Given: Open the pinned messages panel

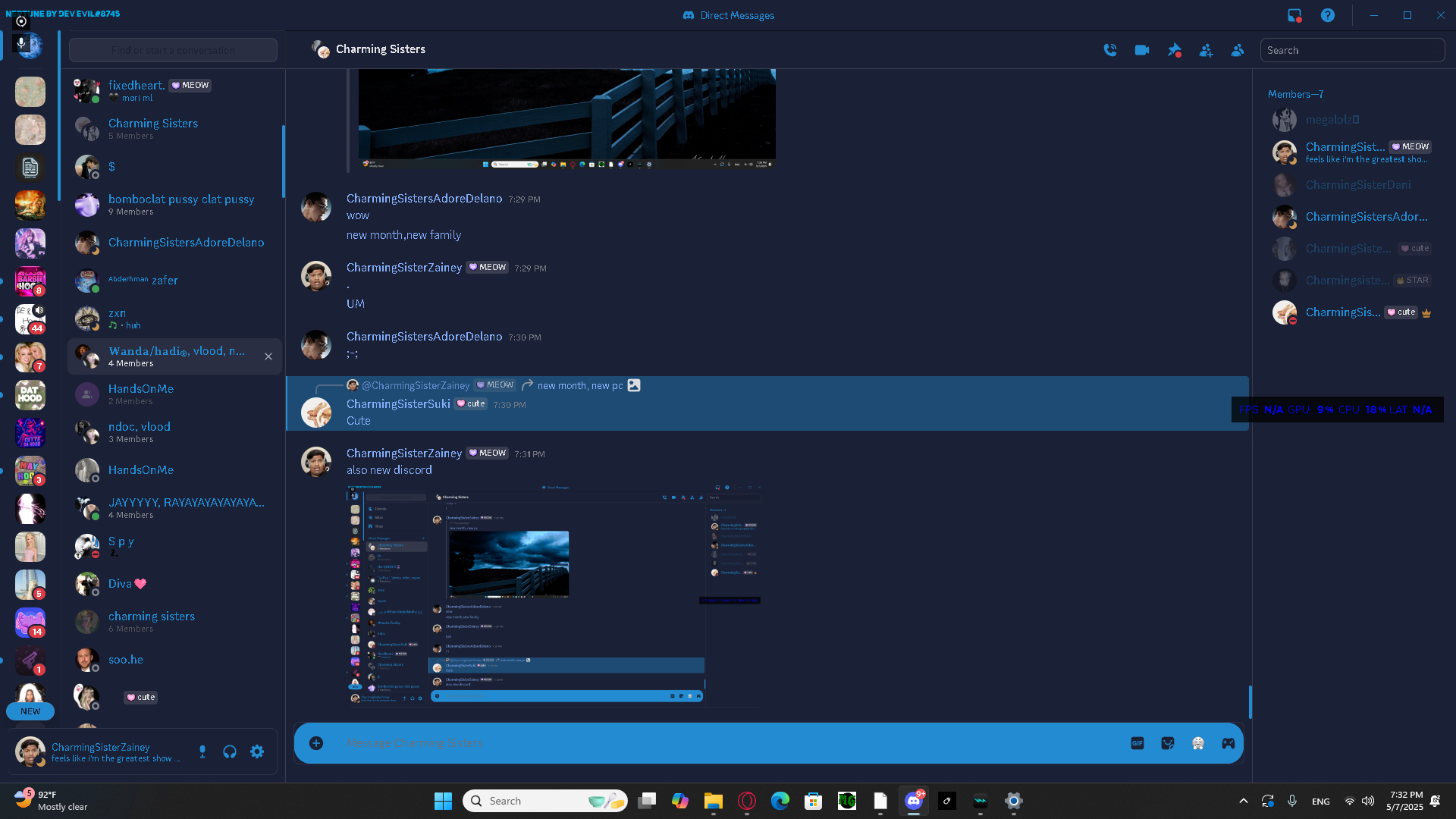Looking at the screenshot, I should tap(1174, 50).
